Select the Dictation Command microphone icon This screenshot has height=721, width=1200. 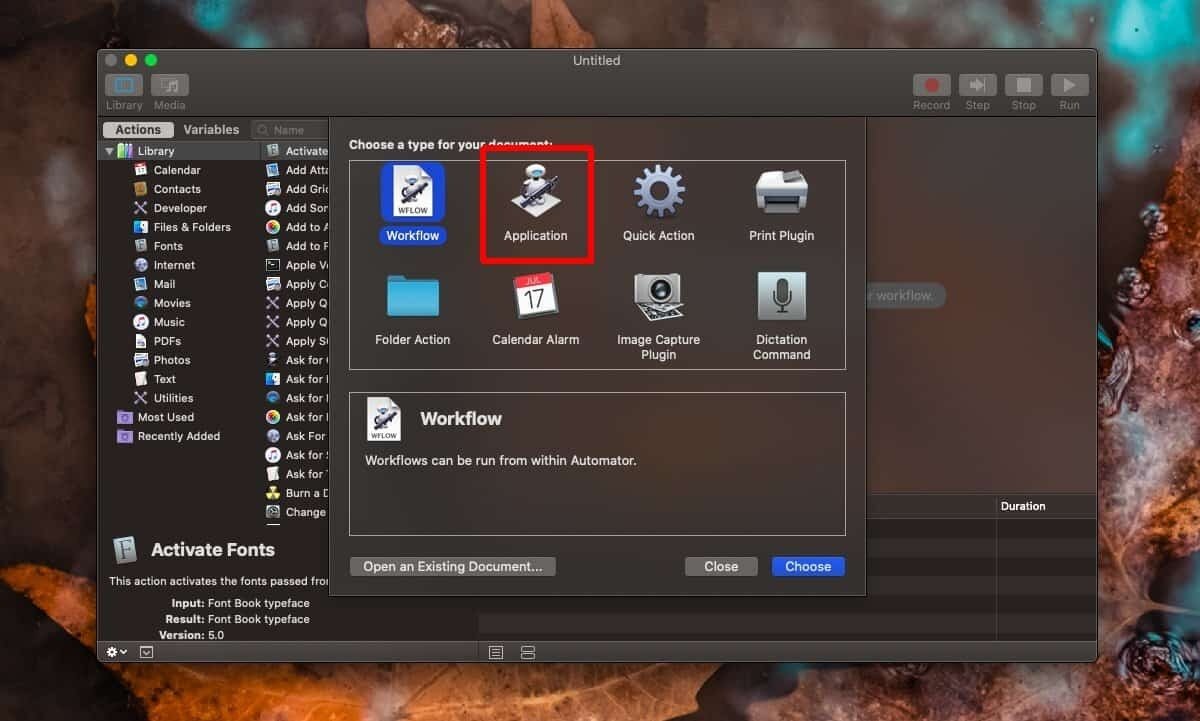click(x=781, y=297)
